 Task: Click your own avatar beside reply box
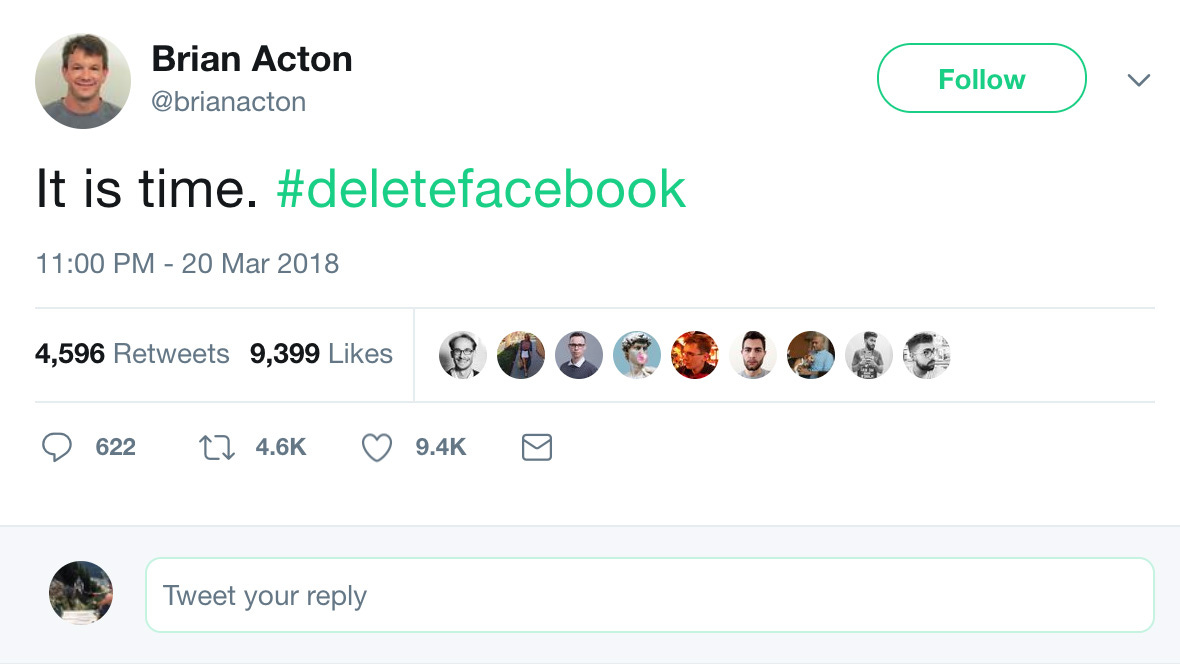(x=81, y=592)
